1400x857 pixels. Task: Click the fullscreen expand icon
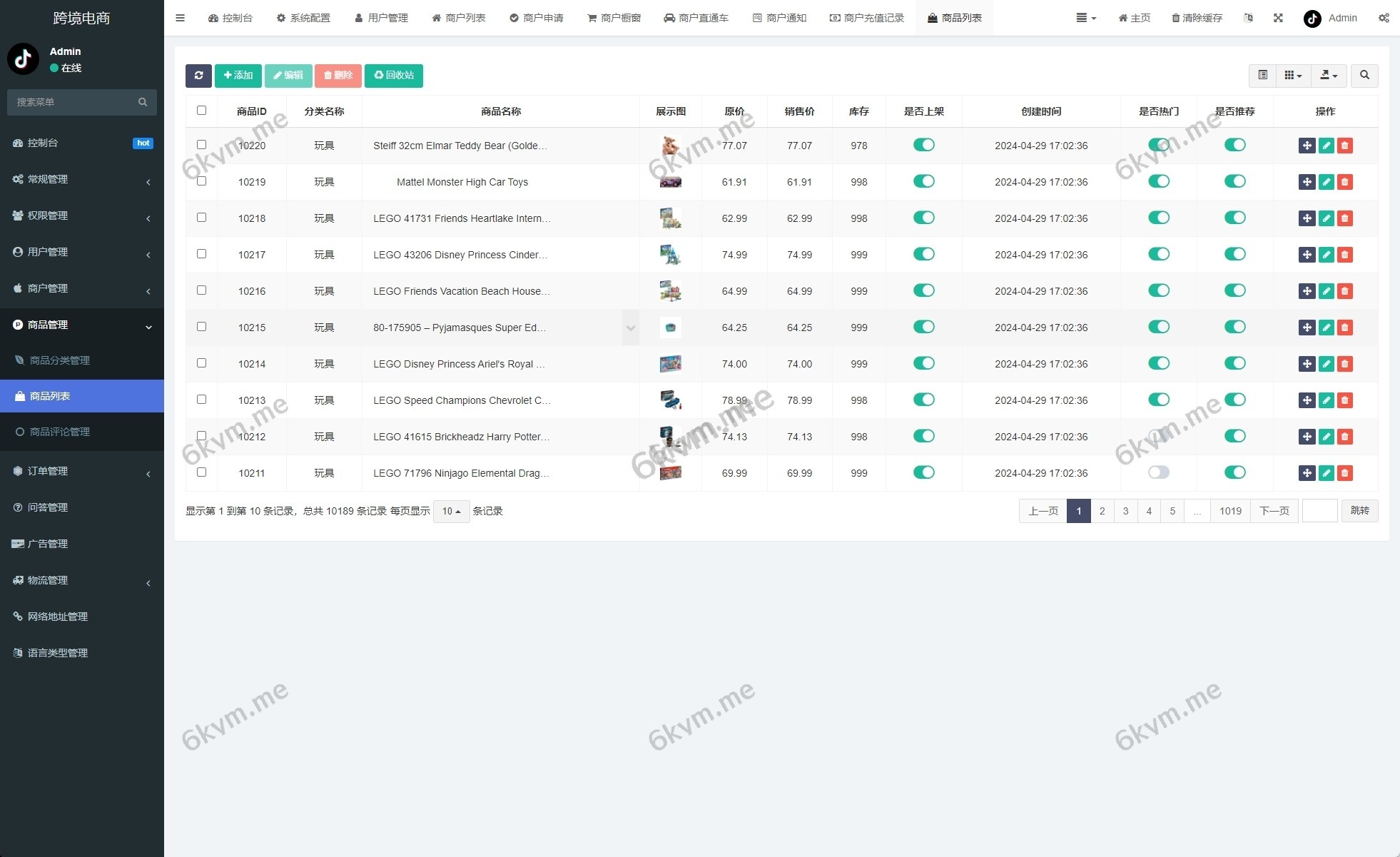click(1278, 18)
